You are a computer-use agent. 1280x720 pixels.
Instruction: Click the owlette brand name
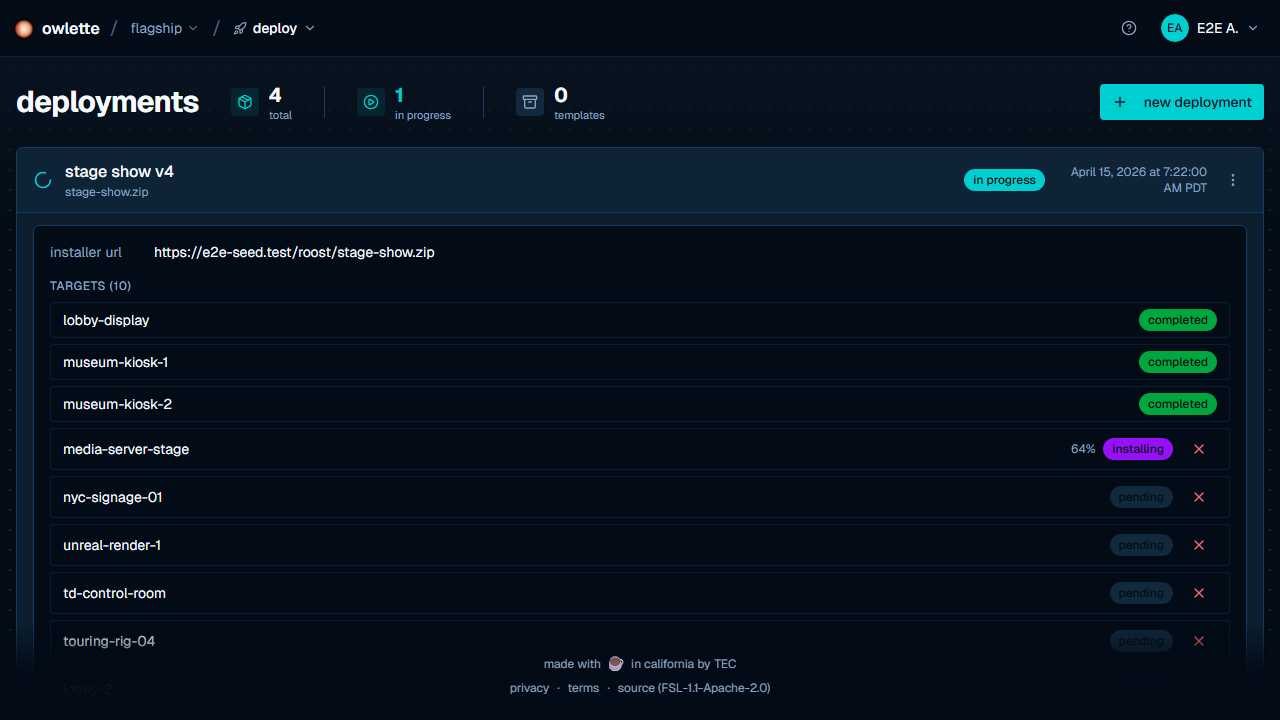pos(71,28)
